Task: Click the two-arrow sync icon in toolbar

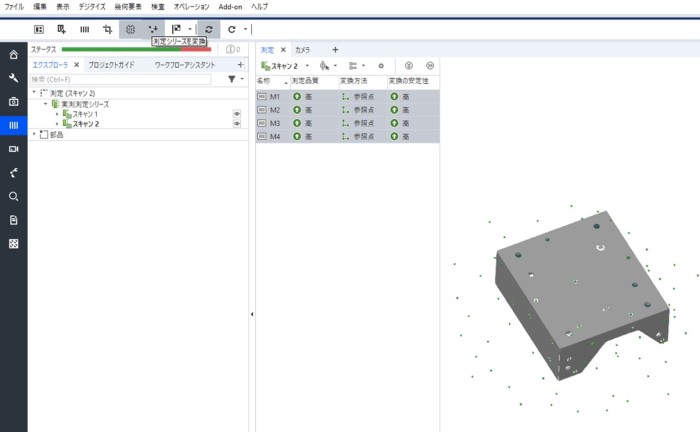Action: click(x=209, y=29)
